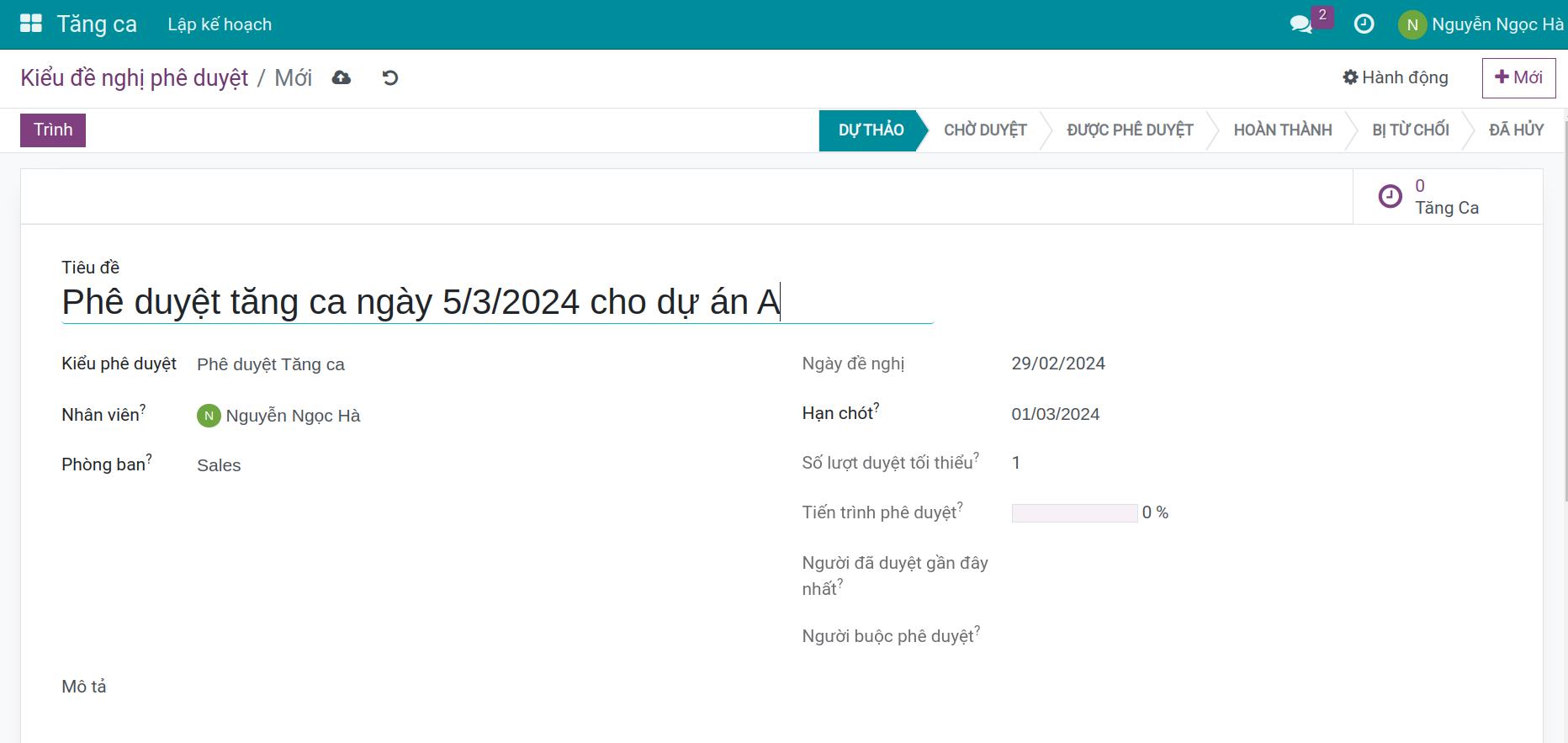Select Bị từ chối status stage
This screenshot has width=1568, height=743.
click(1411, 130)
